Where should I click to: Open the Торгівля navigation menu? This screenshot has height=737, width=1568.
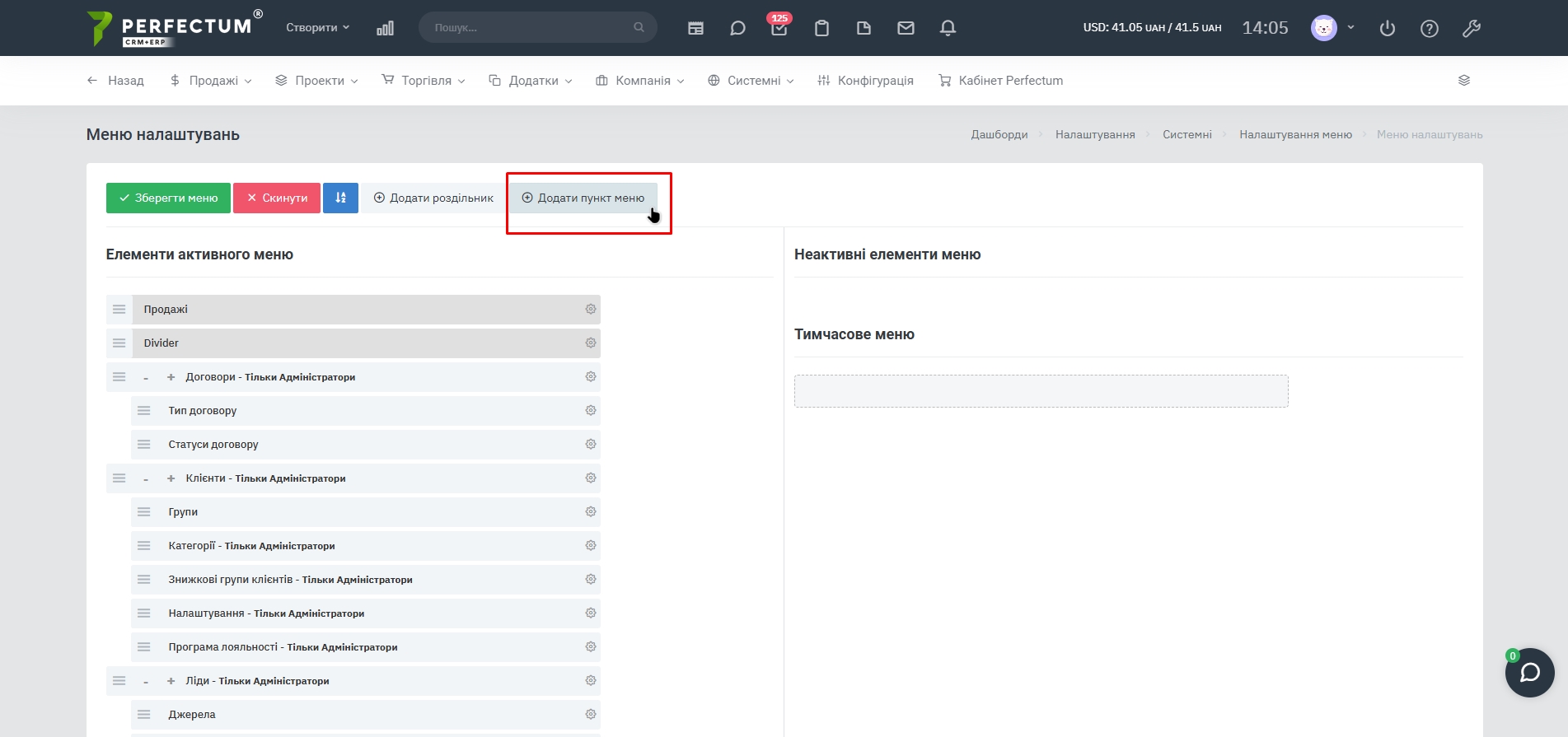point(424,81)
